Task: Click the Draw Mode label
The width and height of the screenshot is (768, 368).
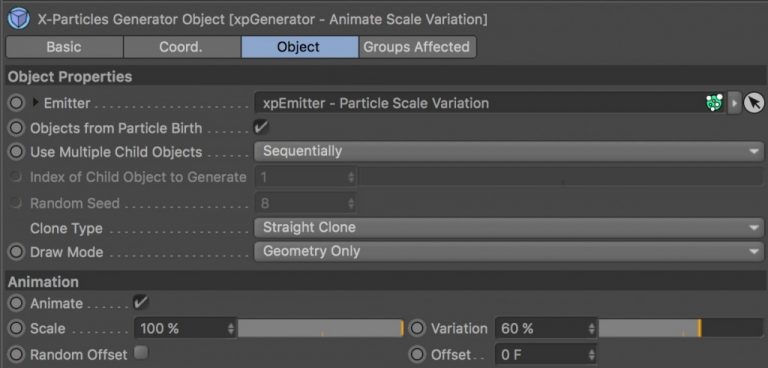Action: (67, 252)
